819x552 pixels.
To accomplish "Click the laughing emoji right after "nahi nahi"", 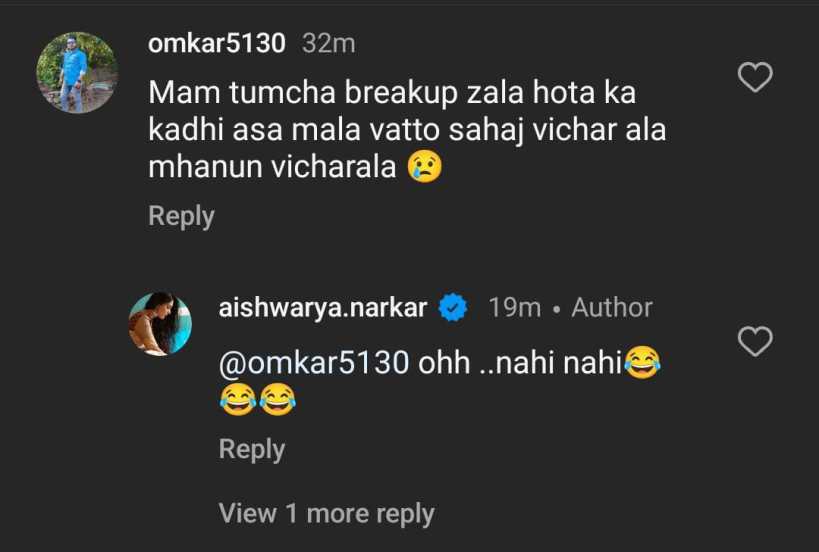I will point(641,363).
